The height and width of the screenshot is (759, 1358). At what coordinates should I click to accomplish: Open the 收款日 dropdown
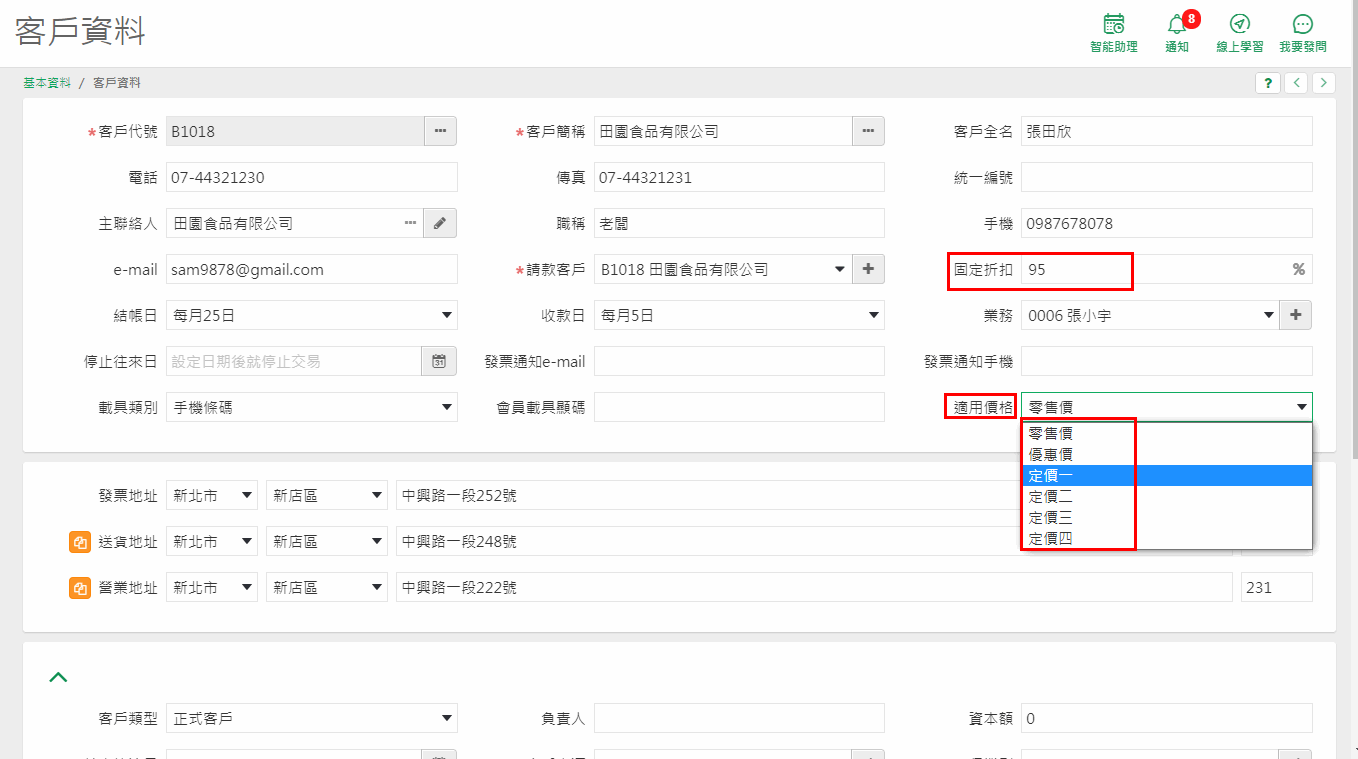click(x=739, y=315)
